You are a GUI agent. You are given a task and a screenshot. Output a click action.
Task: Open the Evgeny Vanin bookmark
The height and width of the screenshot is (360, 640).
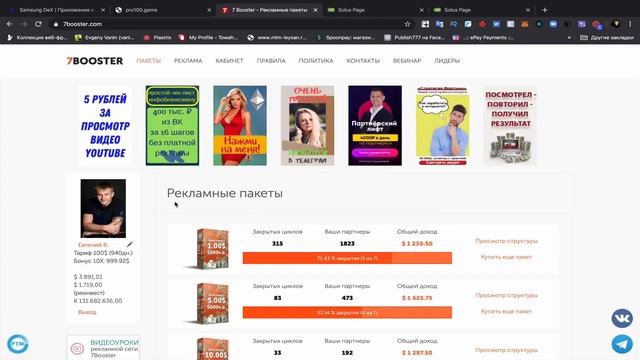click(105, 38)
